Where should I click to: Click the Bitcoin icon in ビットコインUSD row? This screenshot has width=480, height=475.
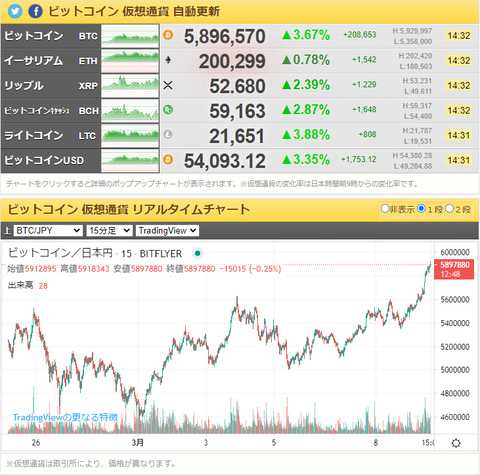pyautogui.click(x=168, y=160)
